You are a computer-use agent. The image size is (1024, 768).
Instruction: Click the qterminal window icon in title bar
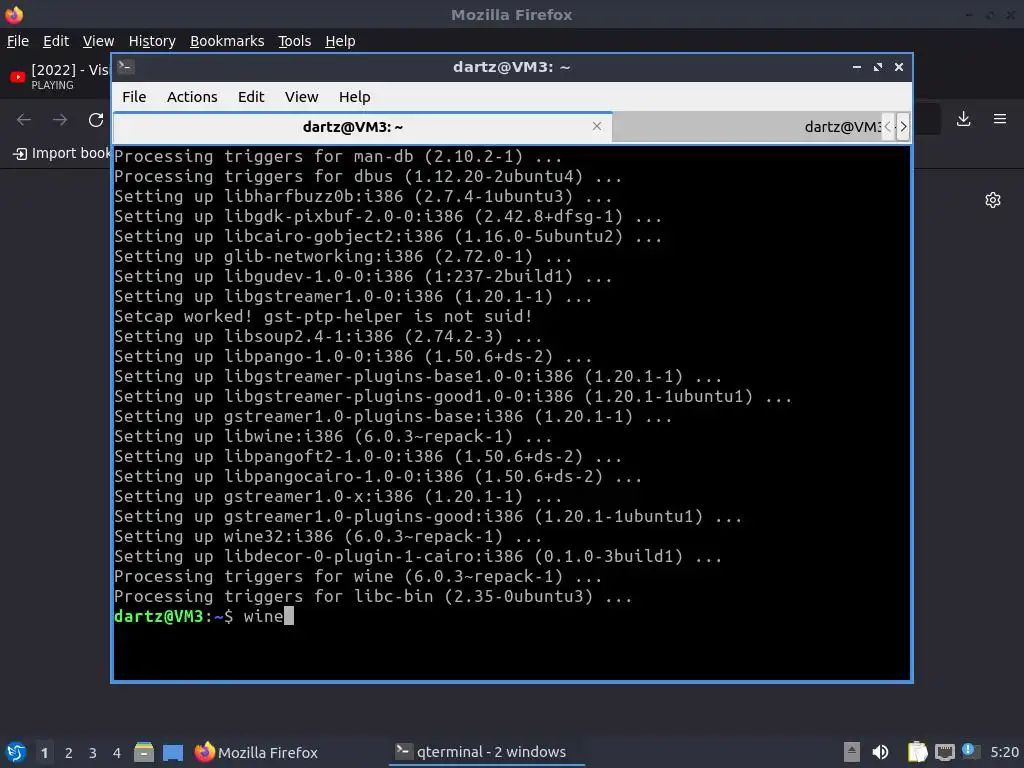[126, 67]
